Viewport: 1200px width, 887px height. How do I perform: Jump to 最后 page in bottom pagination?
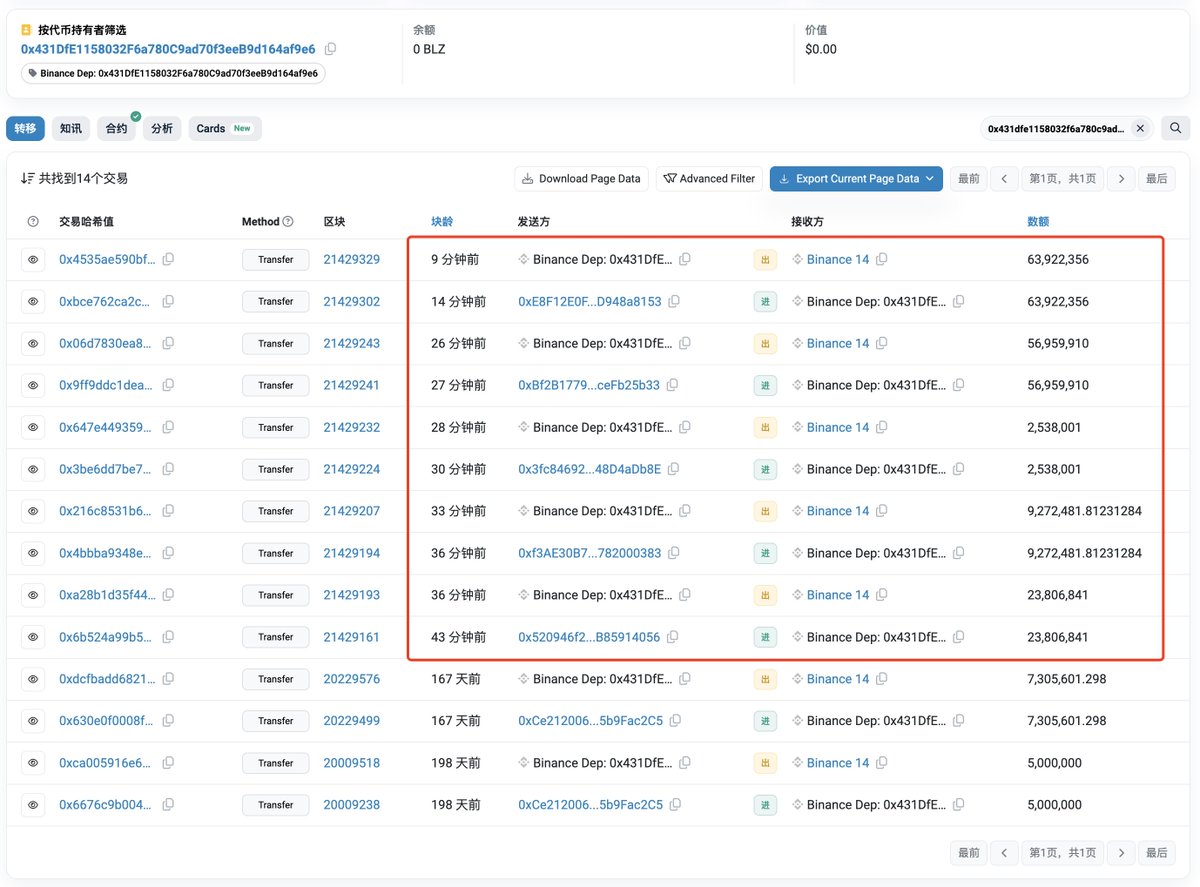coord(1156,852)
